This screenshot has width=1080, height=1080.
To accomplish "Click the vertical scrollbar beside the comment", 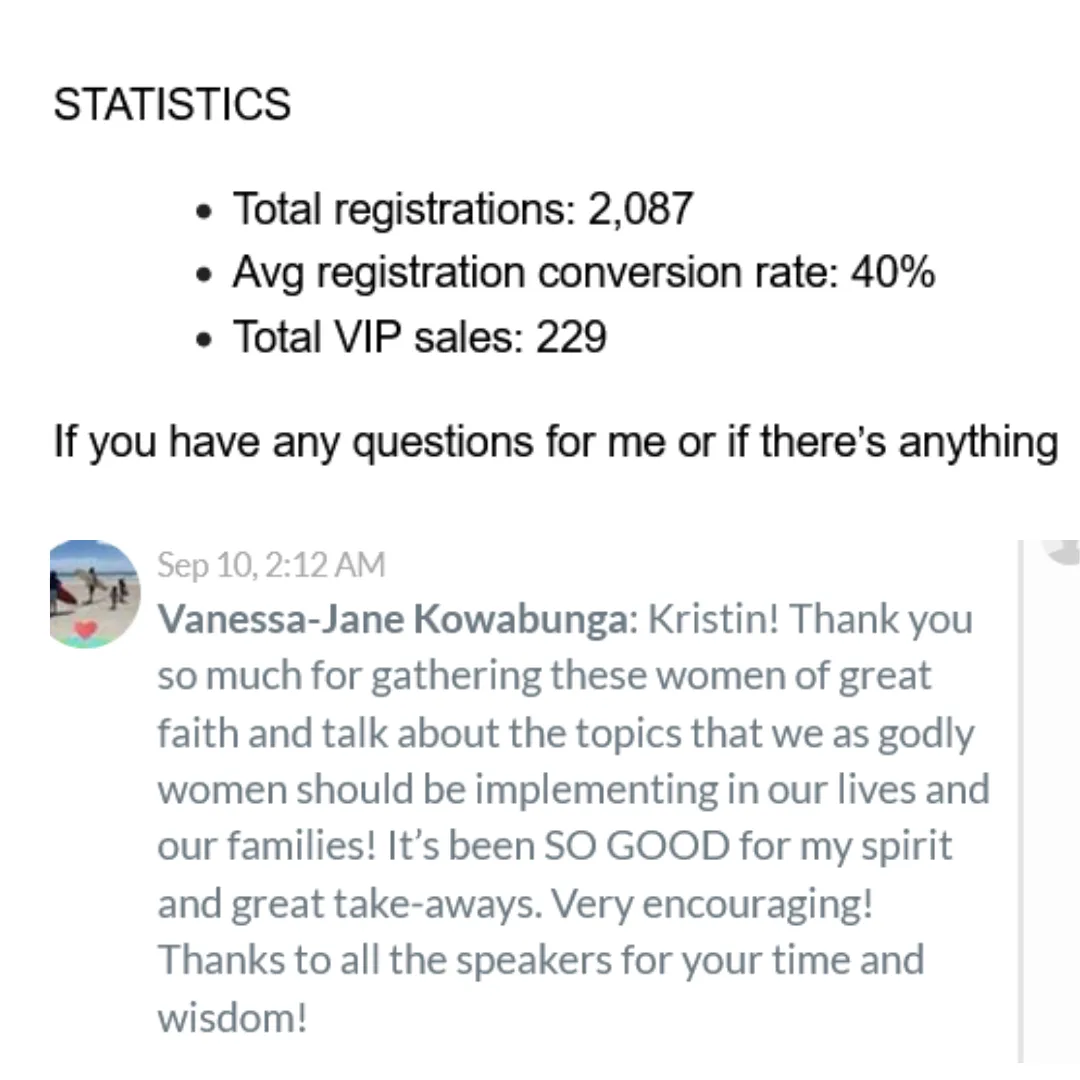I will (x=1021, y=800).
